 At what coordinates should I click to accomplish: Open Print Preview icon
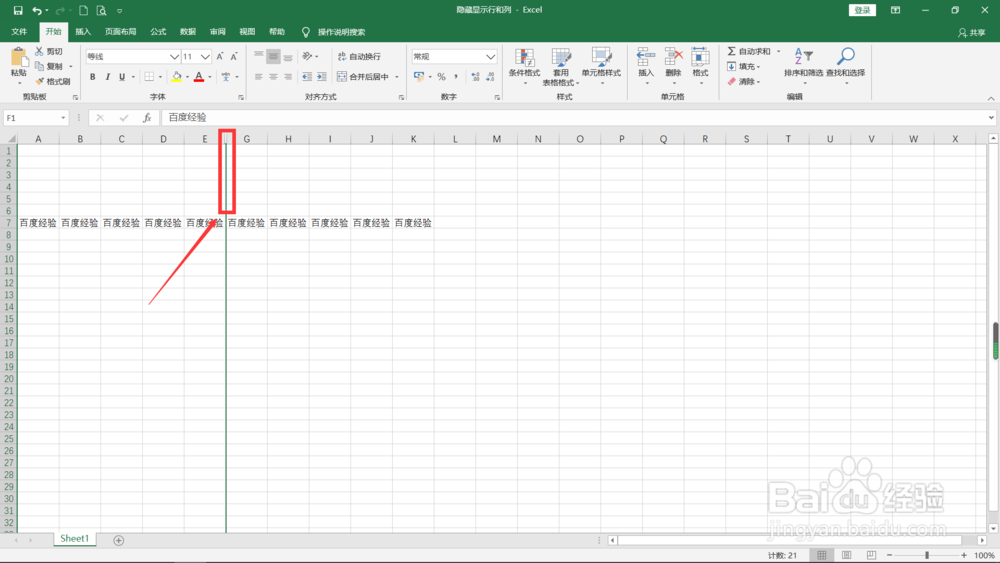(101, 10)
